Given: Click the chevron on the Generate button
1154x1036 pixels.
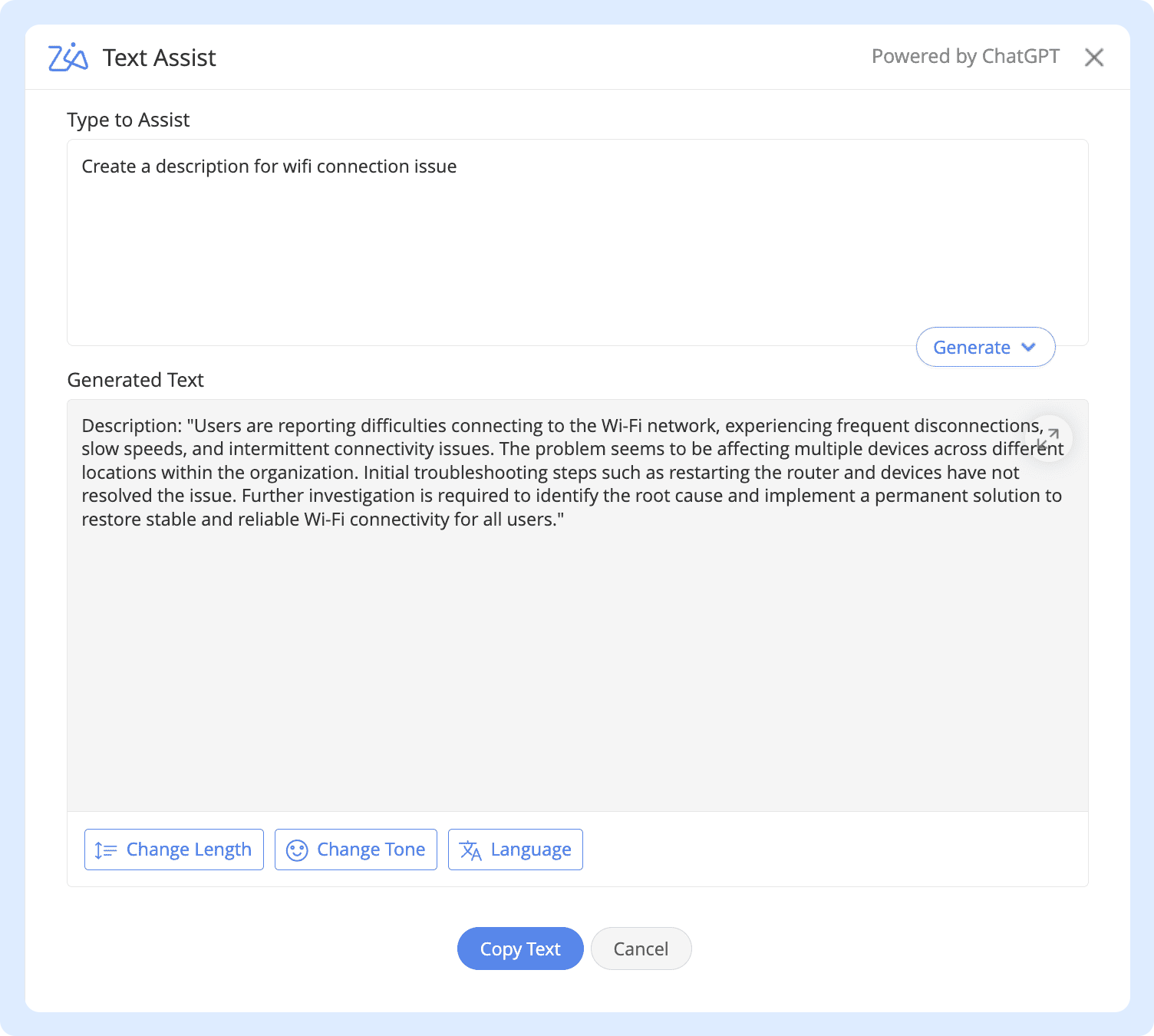Looking at the screenshot, I should coord(1028,347).
